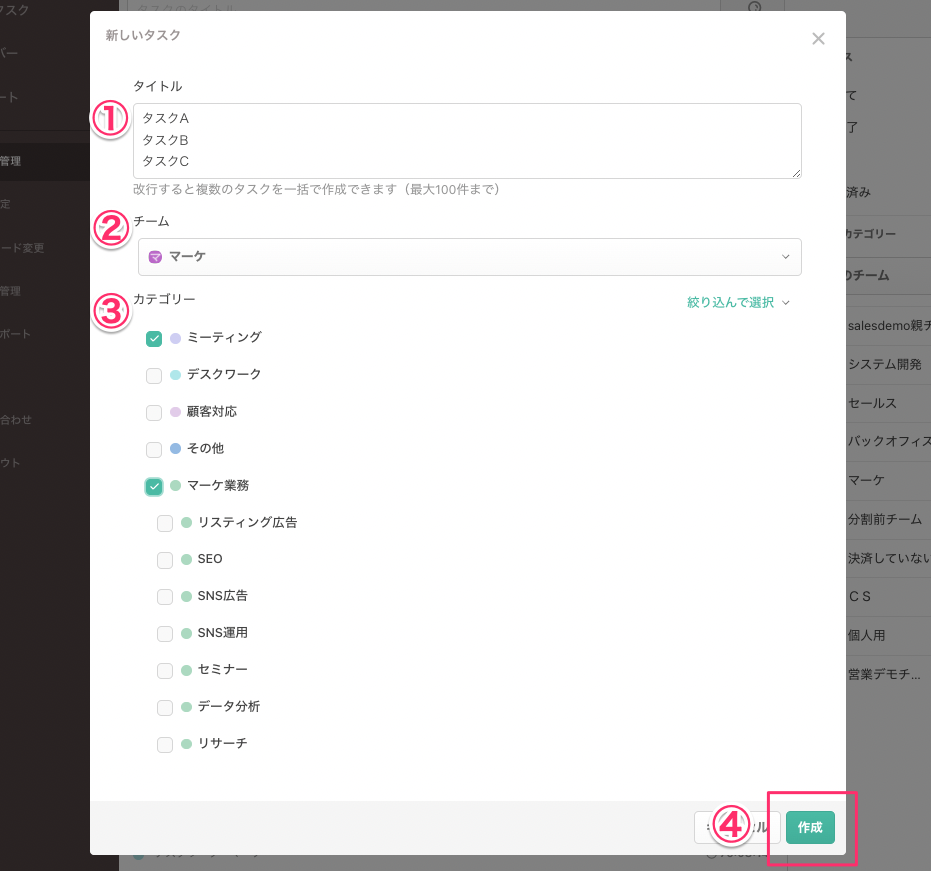Check the SNS運用 category checkbox
931x871 pixels.
pos(164,633)
